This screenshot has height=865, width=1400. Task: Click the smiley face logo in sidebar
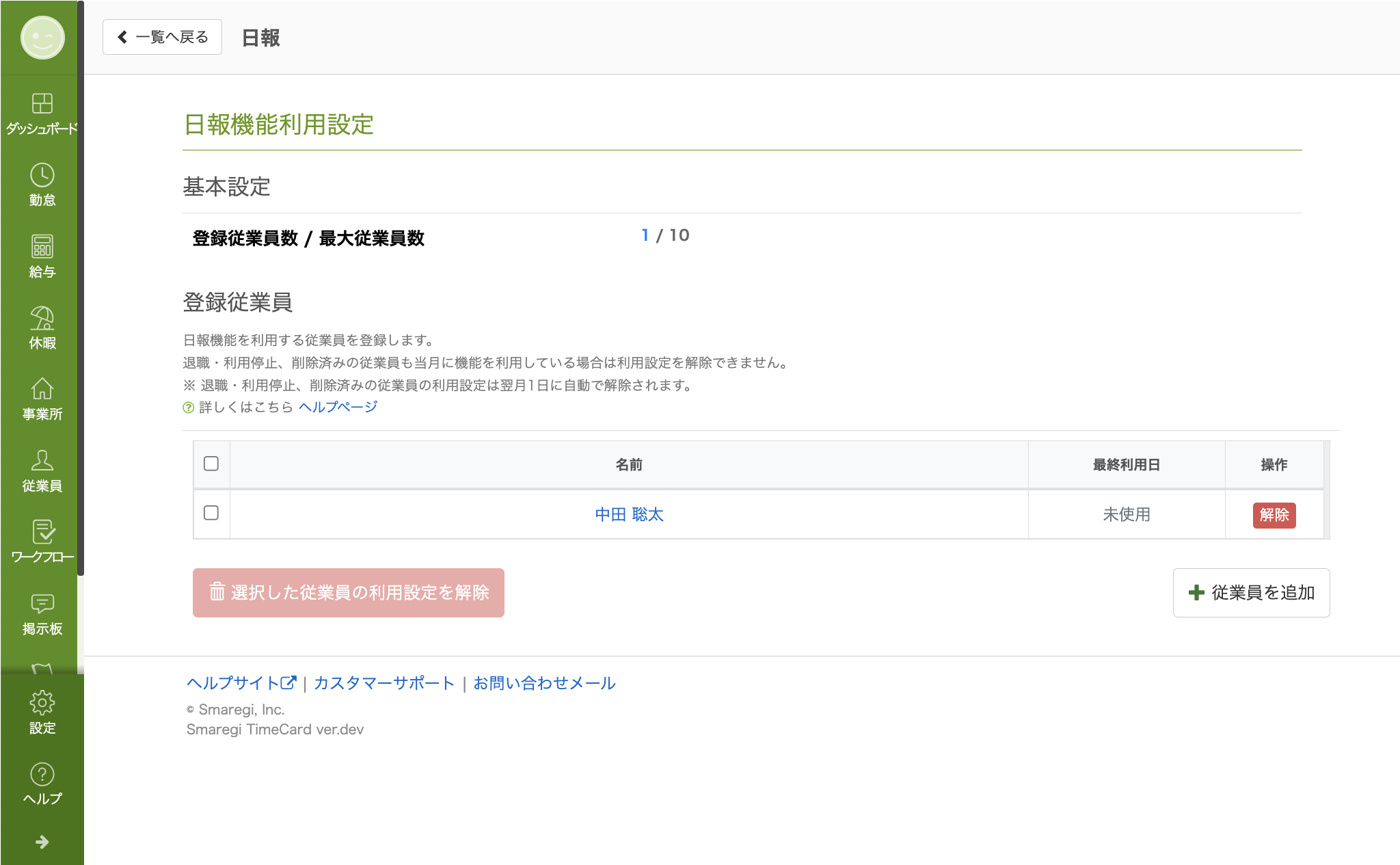pos(42,38)
